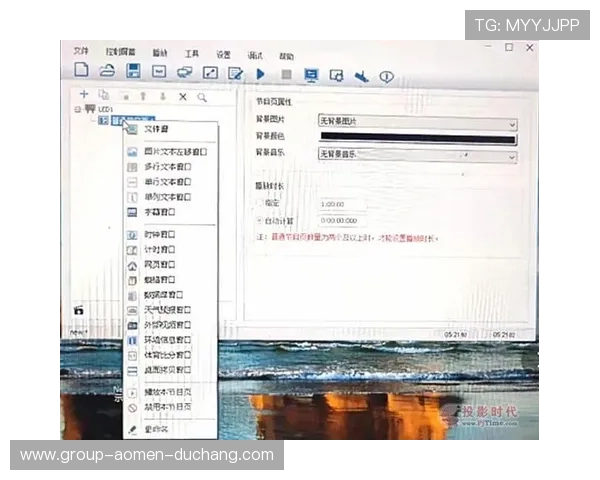Open the 背景图片 dropdown

[416, 121]
